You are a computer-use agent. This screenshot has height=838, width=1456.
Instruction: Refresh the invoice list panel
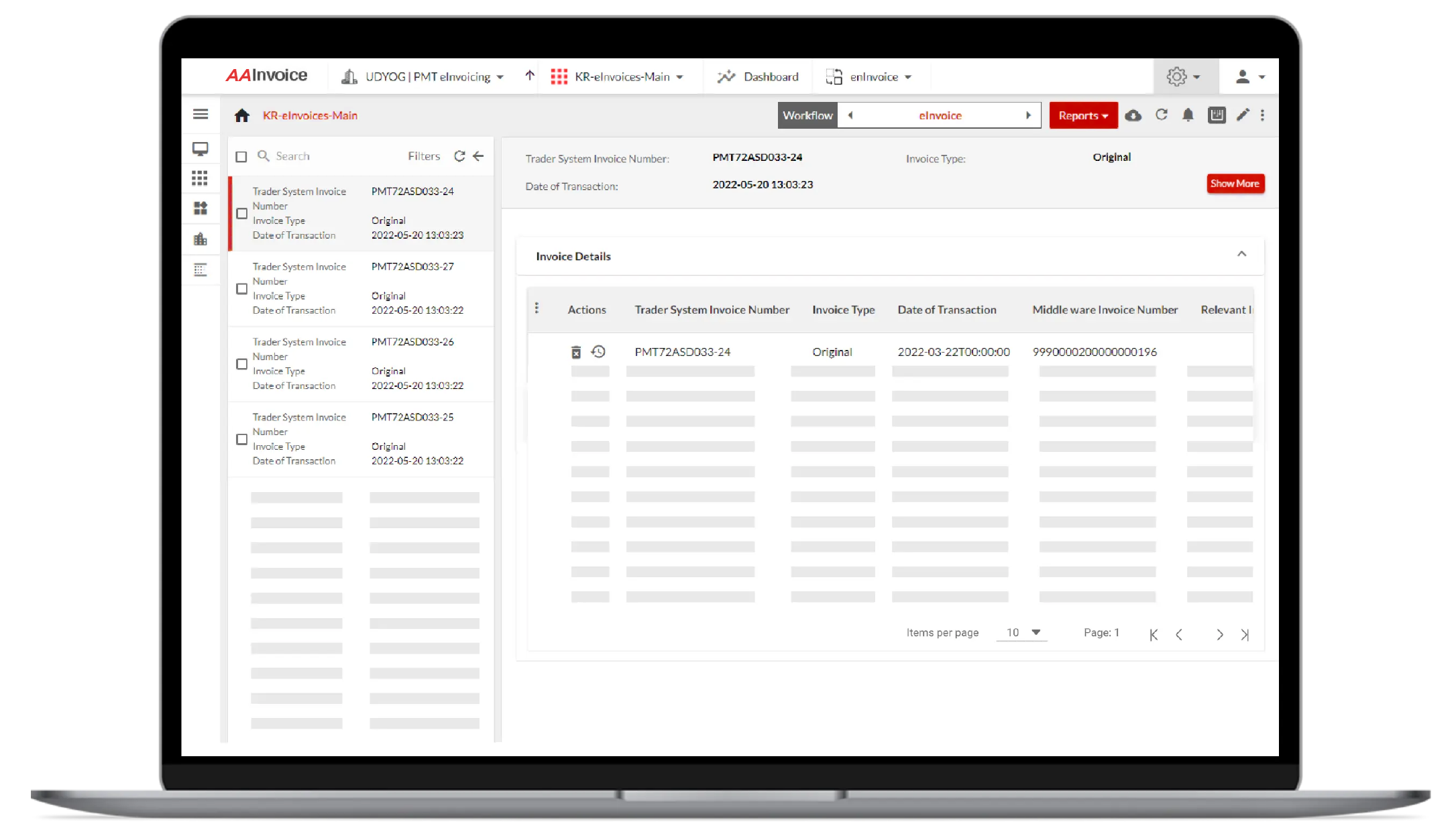click(x=459, y=156)
